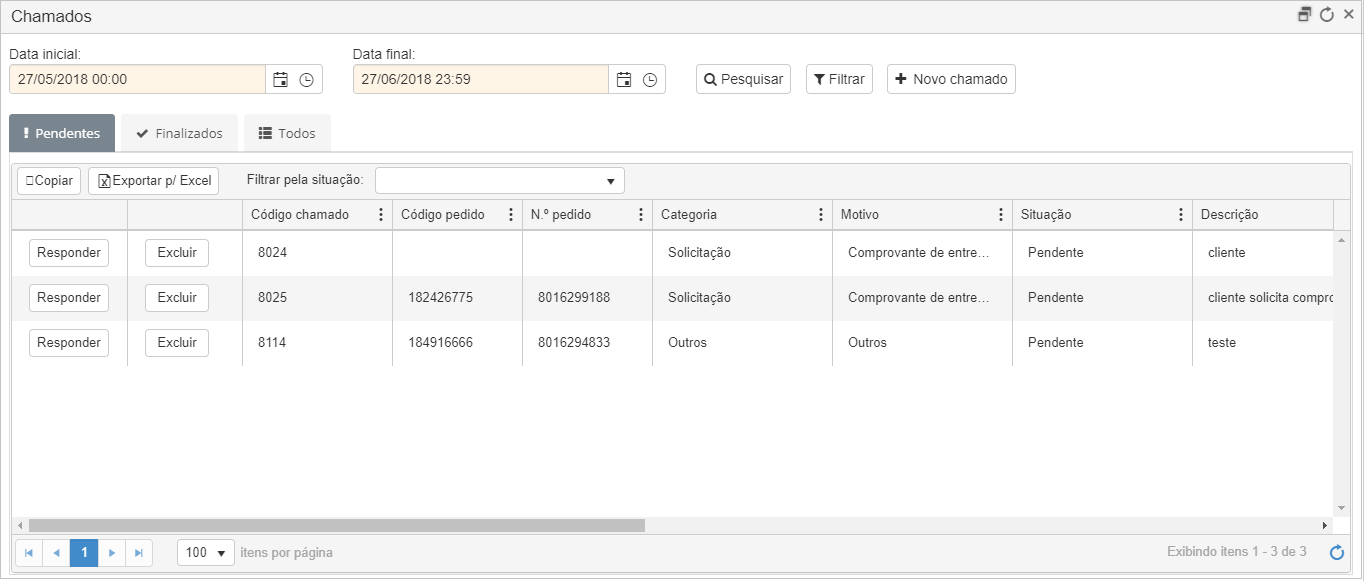Click Responder for chamado 8114
Viewport: 1364px width, 581px height.
click(69, 343)
